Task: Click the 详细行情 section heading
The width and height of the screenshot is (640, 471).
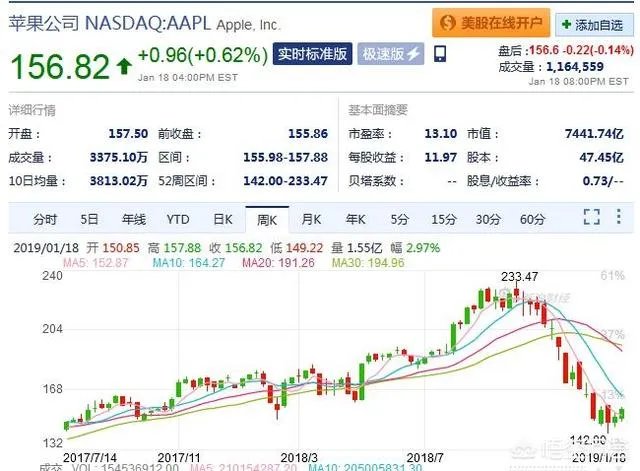Action: point(32,110)
